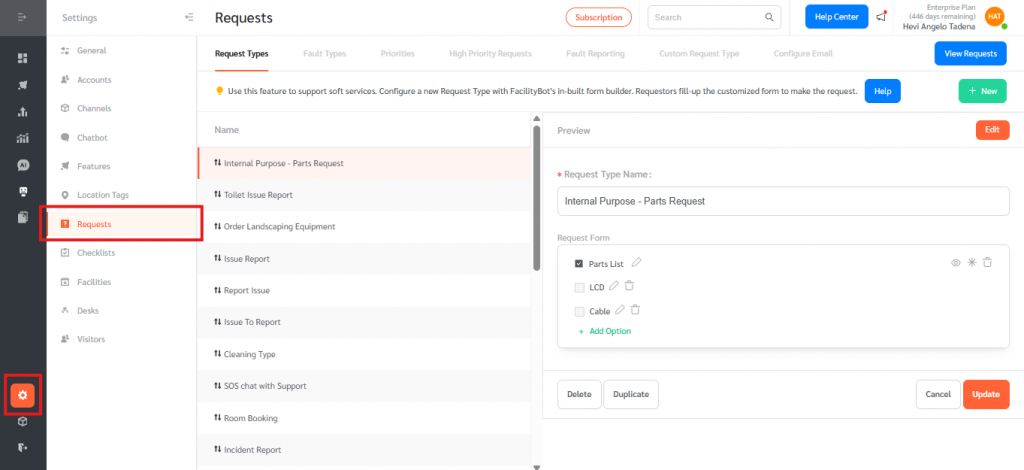Open the dashboard icon in left rail

(x=22, y=58)
